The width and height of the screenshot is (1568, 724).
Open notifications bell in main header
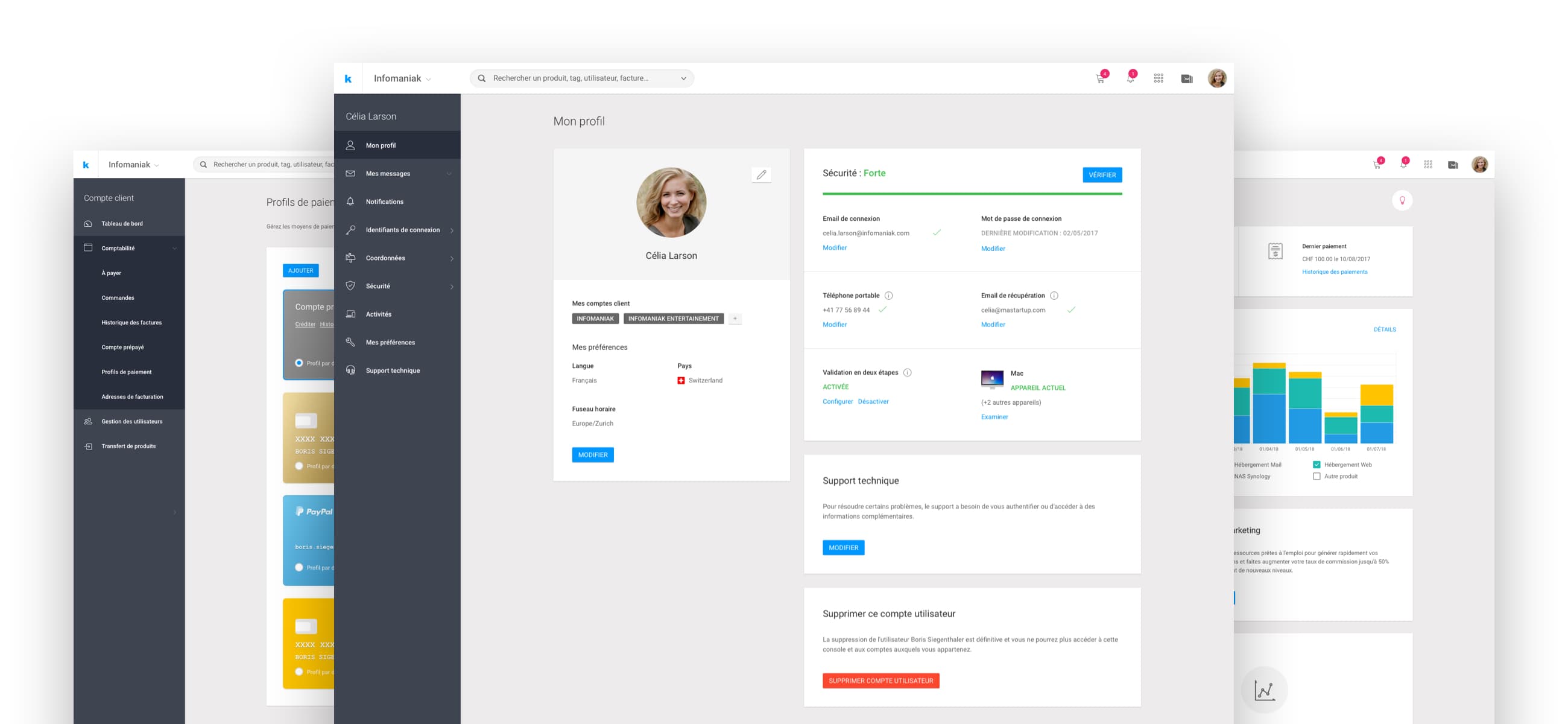pos(1130,78)
